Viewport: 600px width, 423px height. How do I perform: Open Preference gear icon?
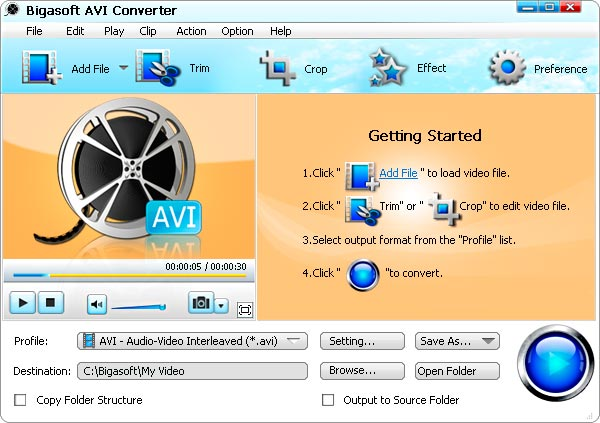coord(507,67)
